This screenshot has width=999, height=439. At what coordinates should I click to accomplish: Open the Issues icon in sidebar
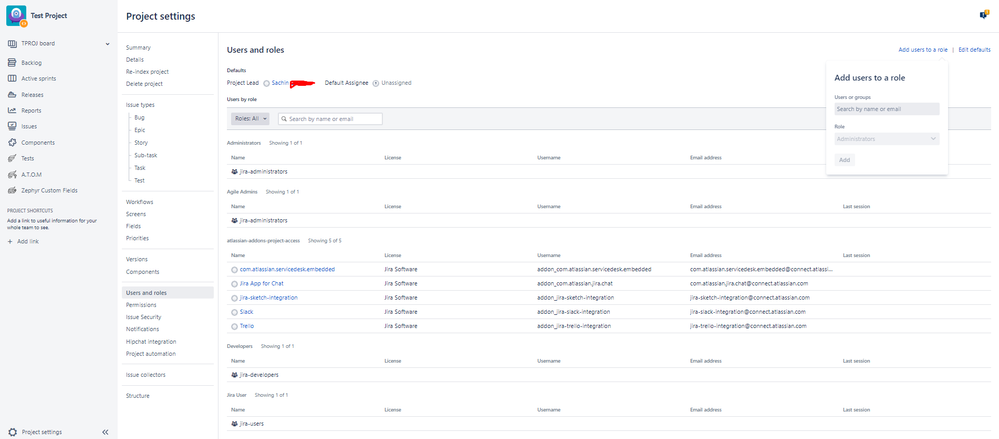pos(12,127)
